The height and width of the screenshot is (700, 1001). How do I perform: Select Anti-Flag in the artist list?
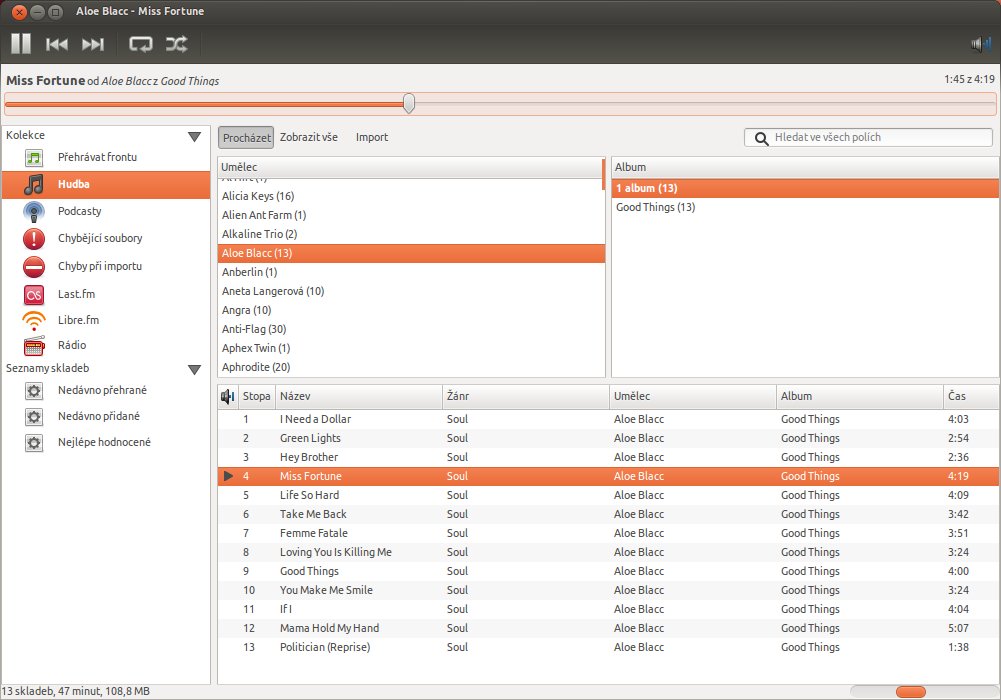click(x=254, y=329)
